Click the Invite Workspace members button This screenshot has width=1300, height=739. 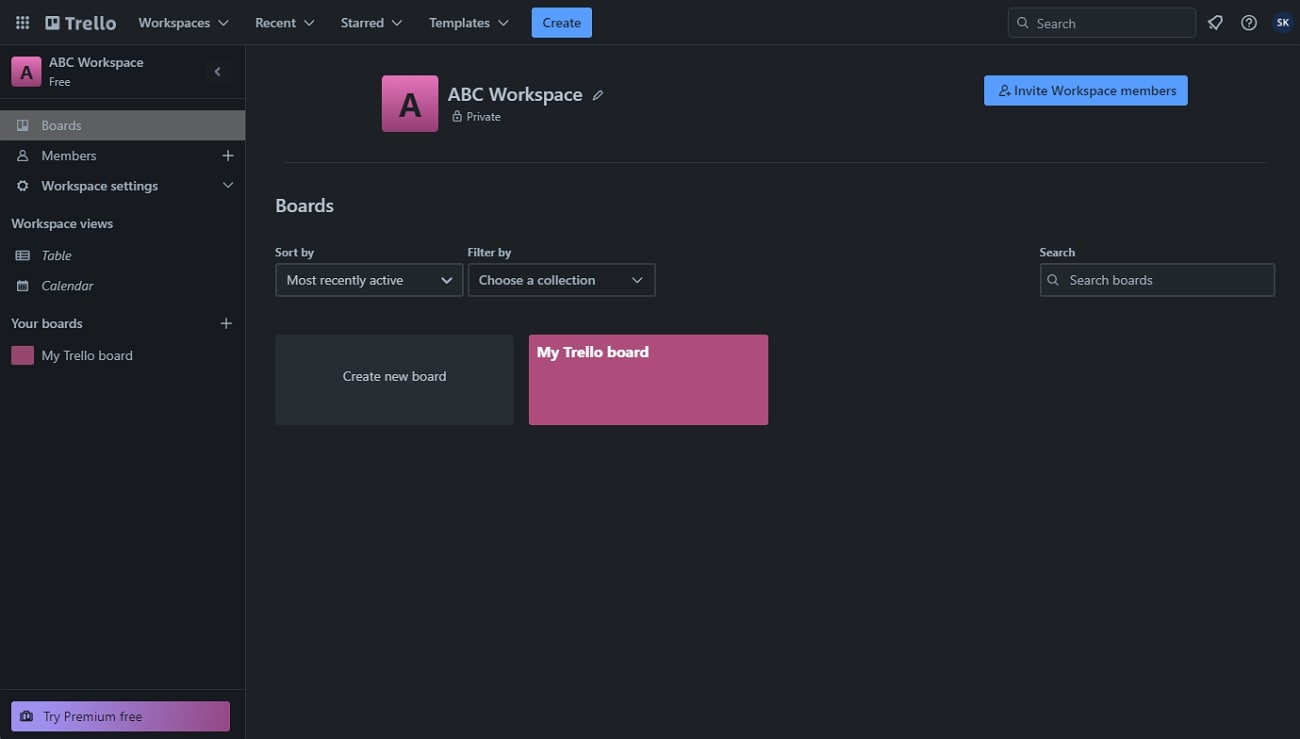pyautogui.click(x=1085, y=90)
